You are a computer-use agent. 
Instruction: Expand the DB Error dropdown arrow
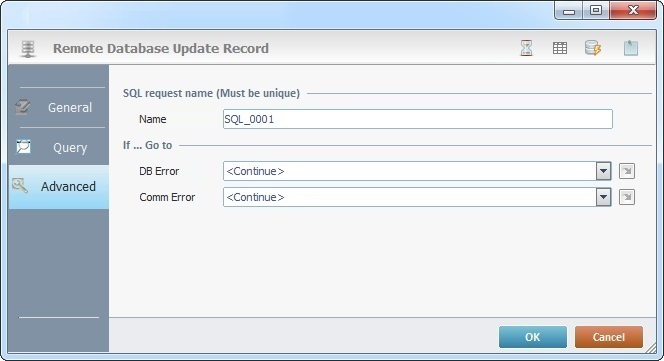tap(603, 171)
